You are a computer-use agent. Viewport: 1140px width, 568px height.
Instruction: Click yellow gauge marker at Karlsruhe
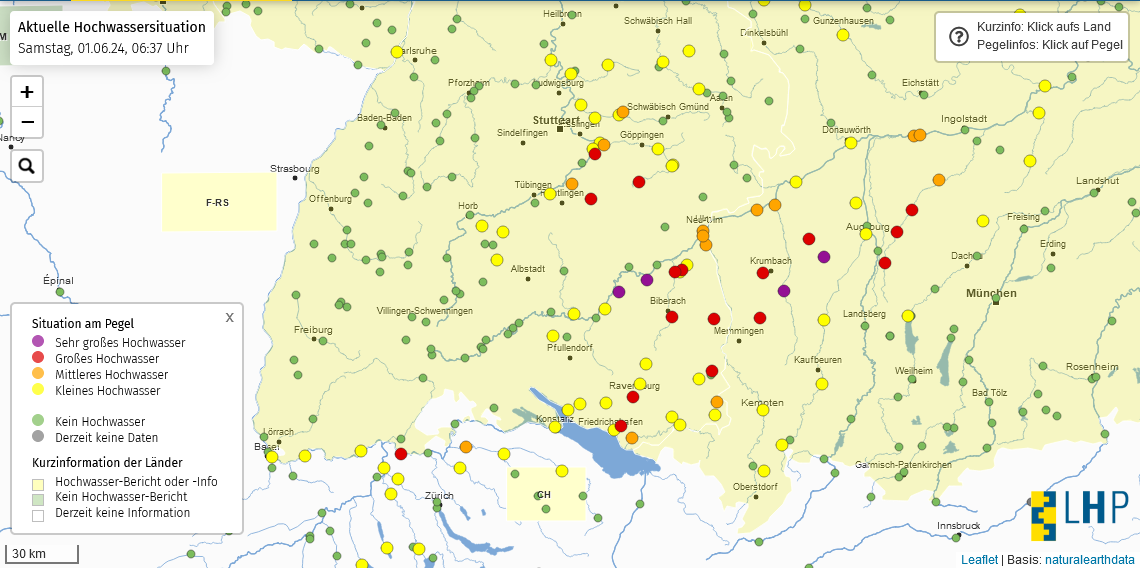coord(397,52)
